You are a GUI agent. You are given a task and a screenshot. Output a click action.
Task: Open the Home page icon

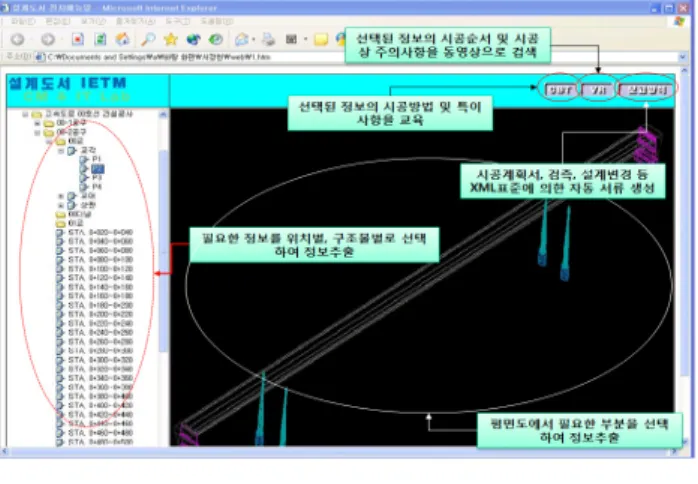(123, 40)
